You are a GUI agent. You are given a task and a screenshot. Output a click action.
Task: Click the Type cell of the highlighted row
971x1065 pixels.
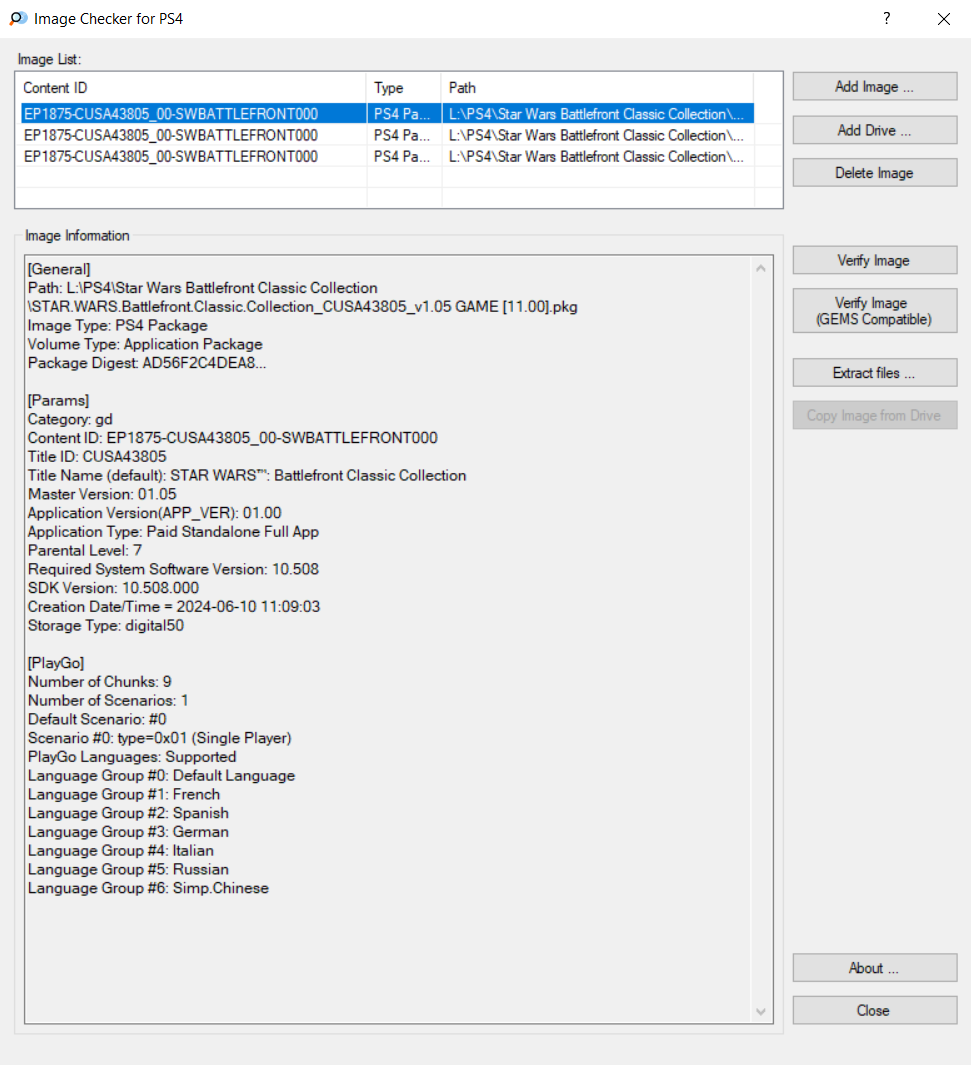click(404, 113)
